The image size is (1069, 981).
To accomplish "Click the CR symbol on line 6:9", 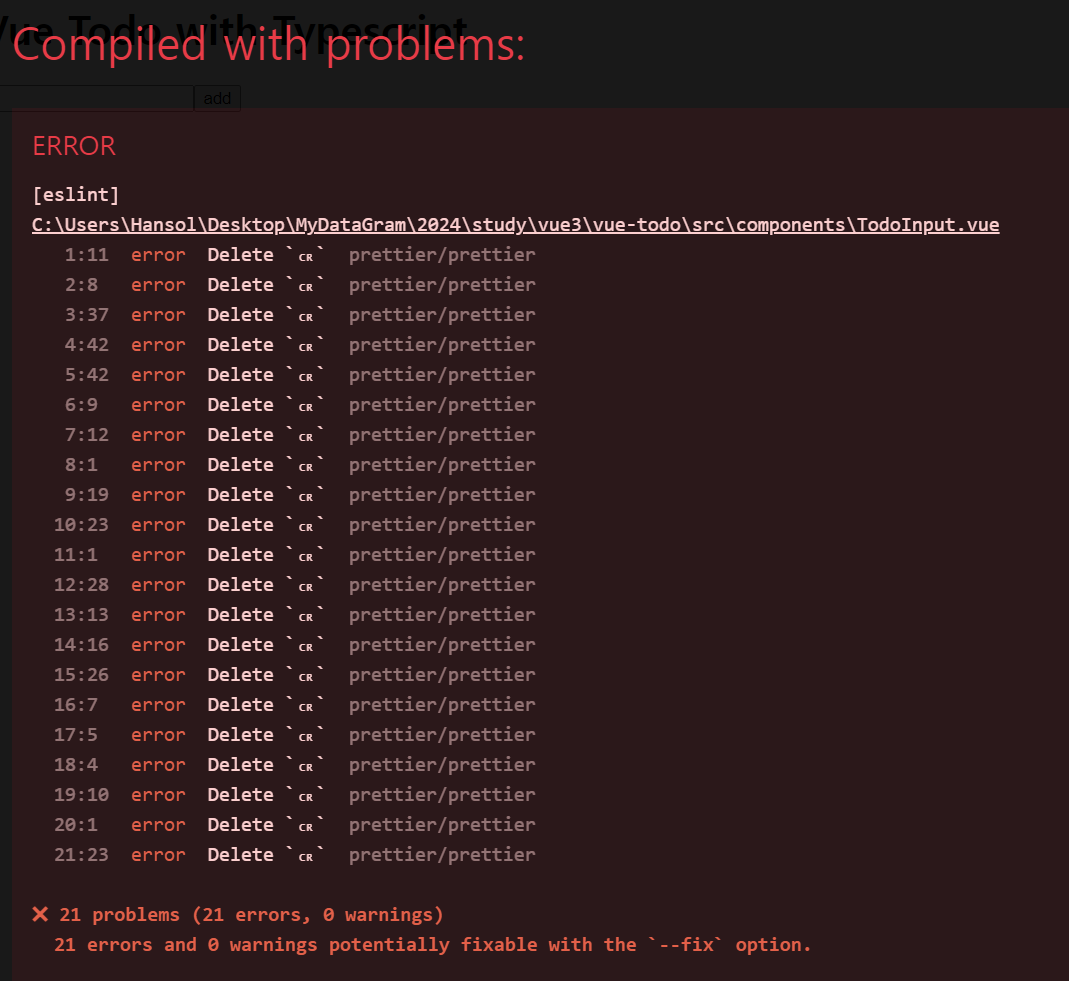I will point(305,408).
